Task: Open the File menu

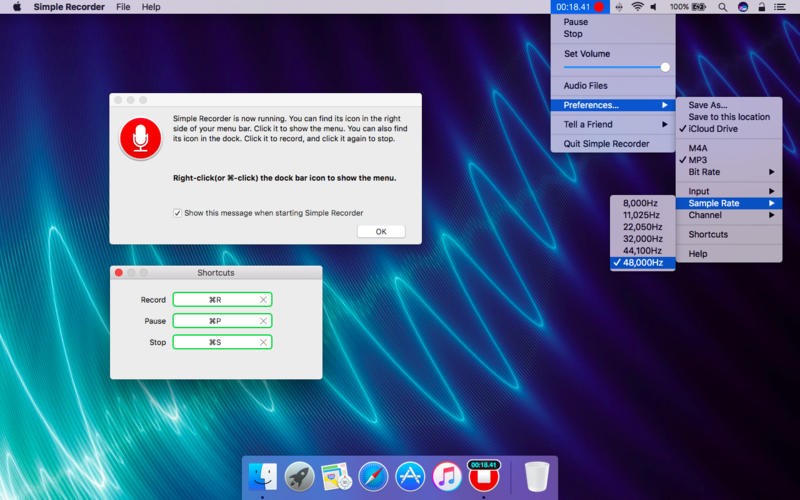Action: click(x=123, y=7)
